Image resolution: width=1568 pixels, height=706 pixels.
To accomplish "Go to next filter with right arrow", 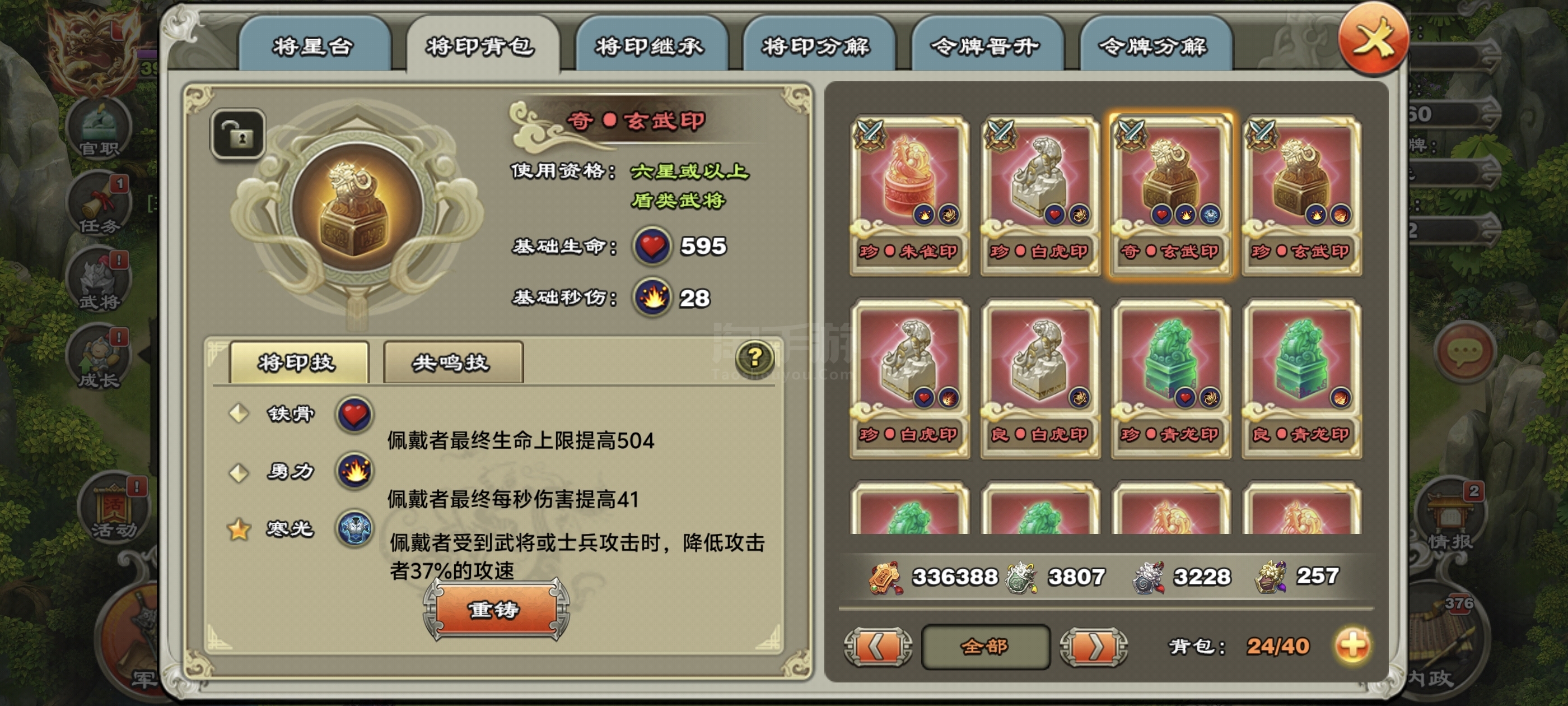I will pos(1093,646).
